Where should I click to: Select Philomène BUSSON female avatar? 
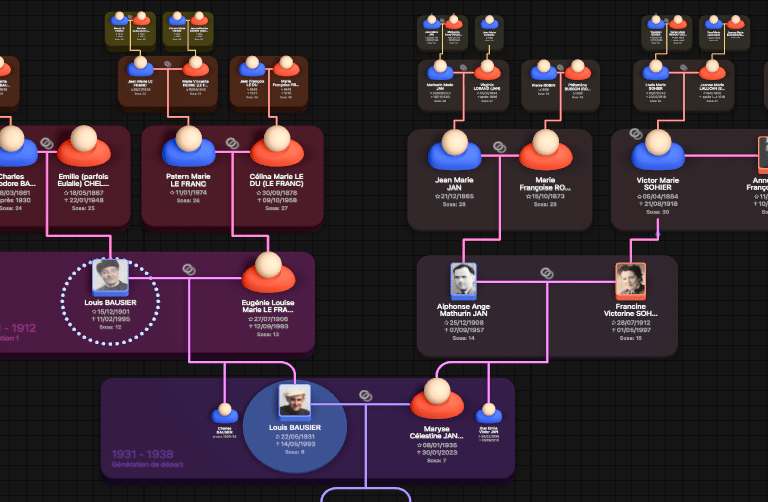point(578,70)
